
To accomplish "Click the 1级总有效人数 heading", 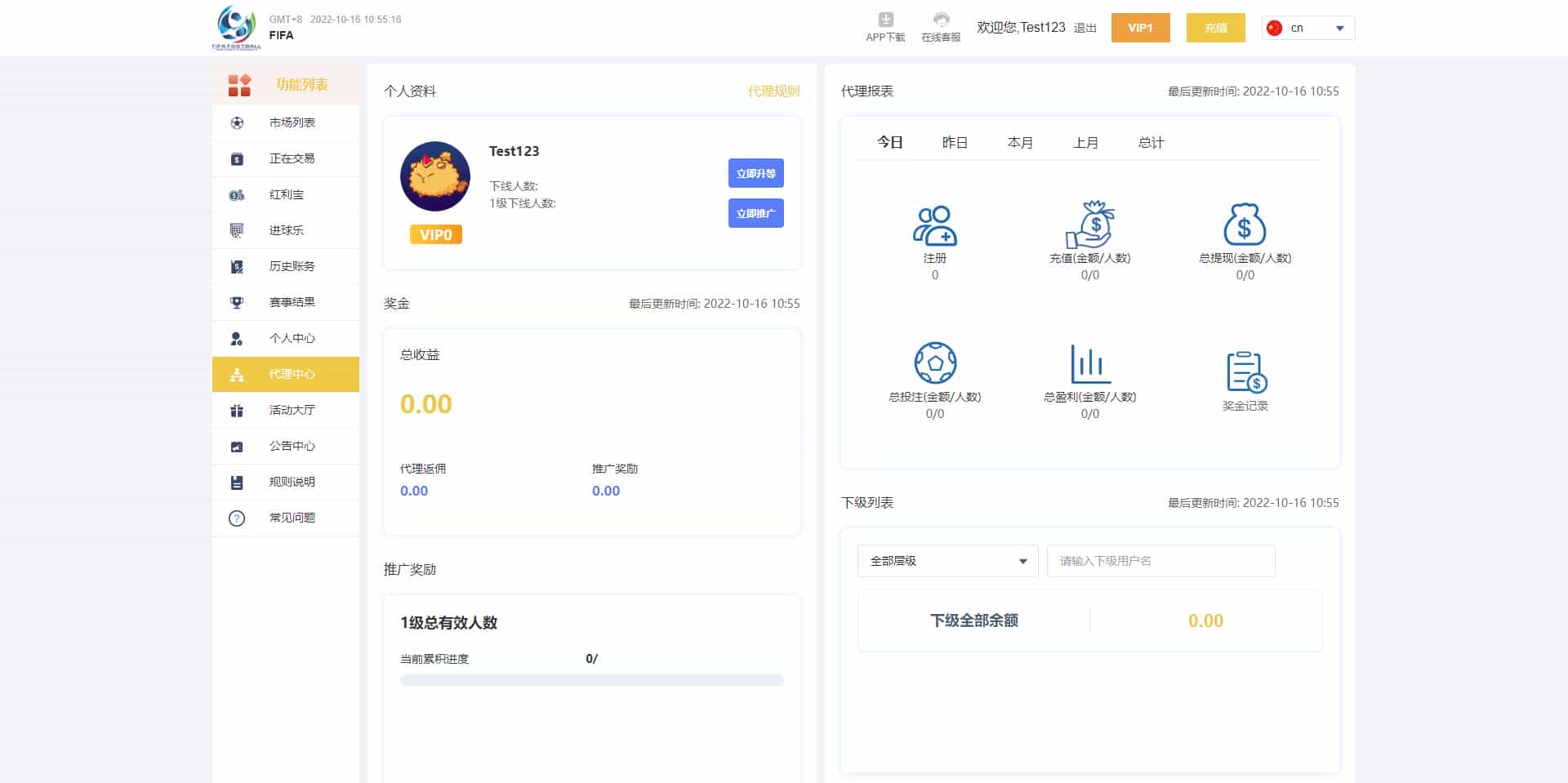I will [x=448, y=623].
